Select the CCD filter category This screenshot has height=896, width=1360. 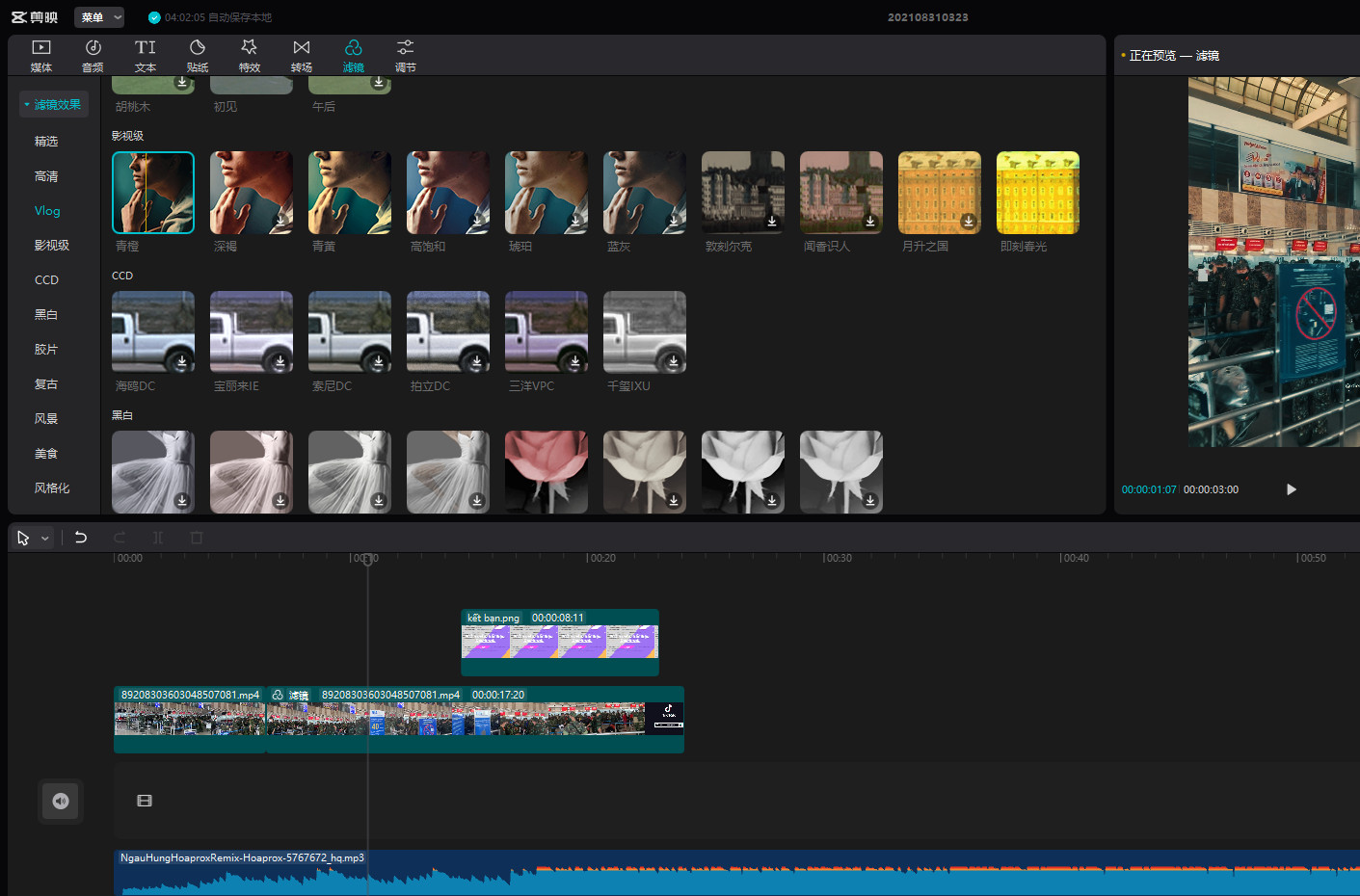(46, 279)
